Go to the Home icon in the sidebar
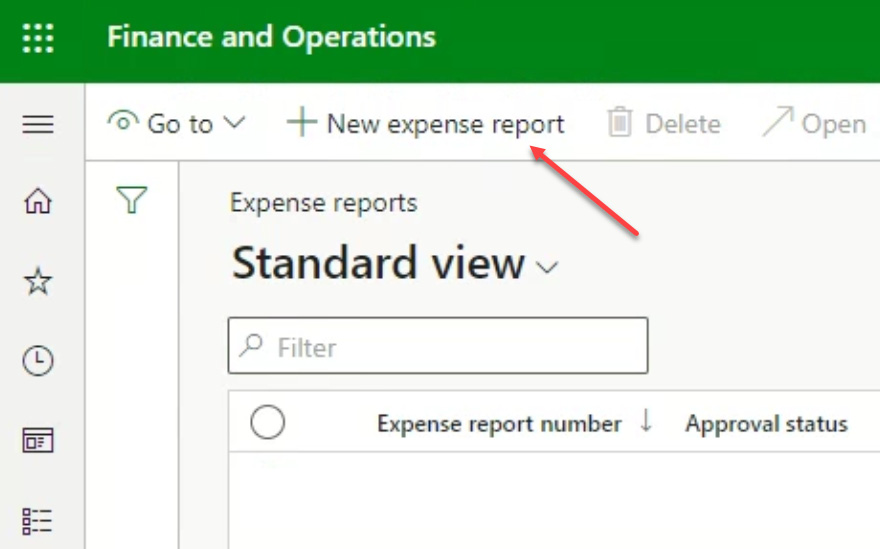Viewport: 880px width, 549px height. [38, 201]
